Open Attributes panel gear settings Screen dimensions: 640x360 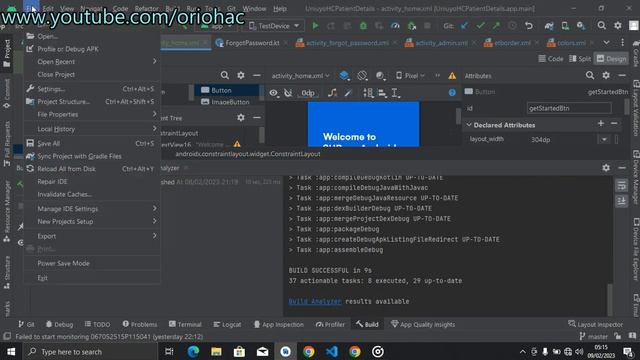(x=606, y=75)
